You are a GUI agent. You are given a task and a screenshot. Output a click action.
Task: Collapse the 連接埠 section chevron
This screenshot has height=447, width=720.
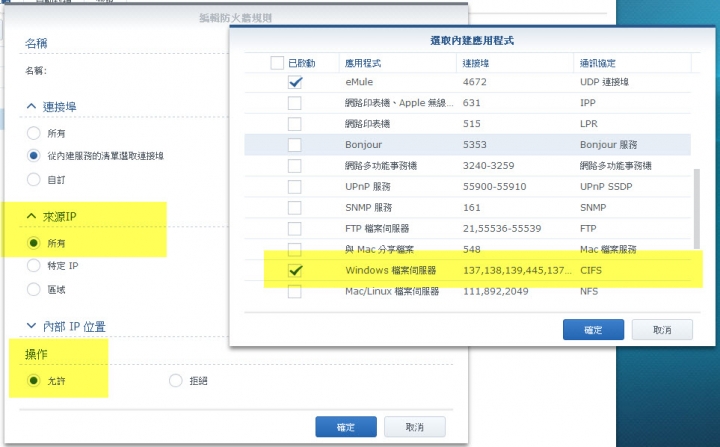click(31, 106)
